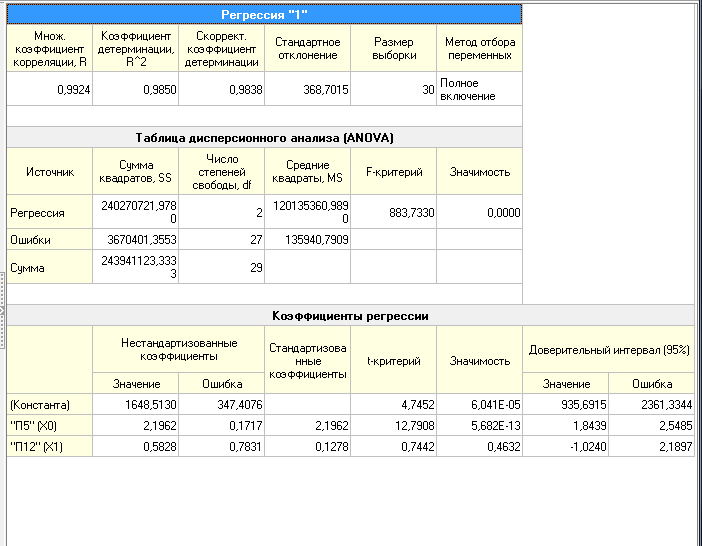Click the "П5" (X0) row label
Image resolution: width=702 pixels, height=546 pixels.
(x=50, y=425)
